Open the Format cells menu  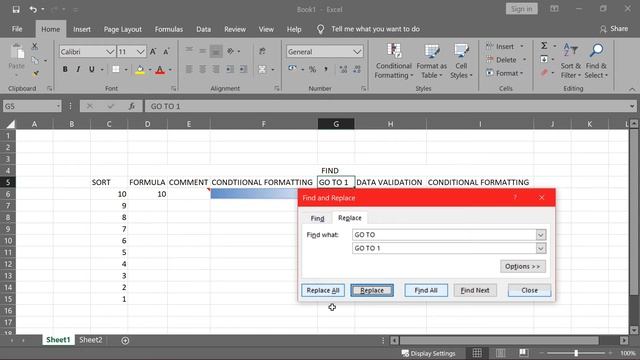pos(505,73)
